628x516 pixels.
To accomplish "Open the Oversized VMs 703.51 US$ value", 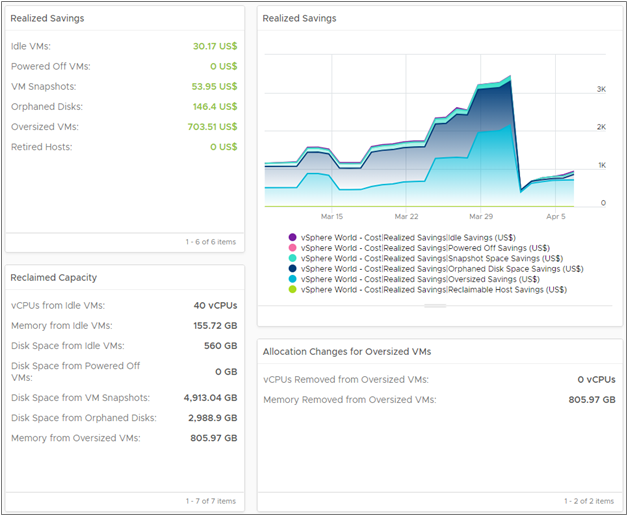I will click(x=214, y=127).
